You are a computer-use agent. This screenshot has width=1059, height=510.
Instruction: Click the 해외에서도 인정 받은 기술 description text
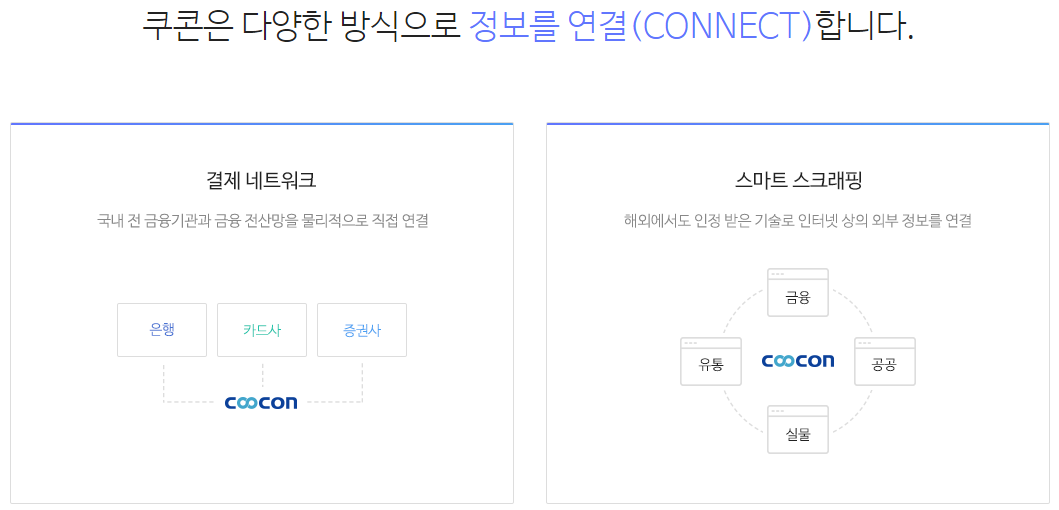(798, 221)
